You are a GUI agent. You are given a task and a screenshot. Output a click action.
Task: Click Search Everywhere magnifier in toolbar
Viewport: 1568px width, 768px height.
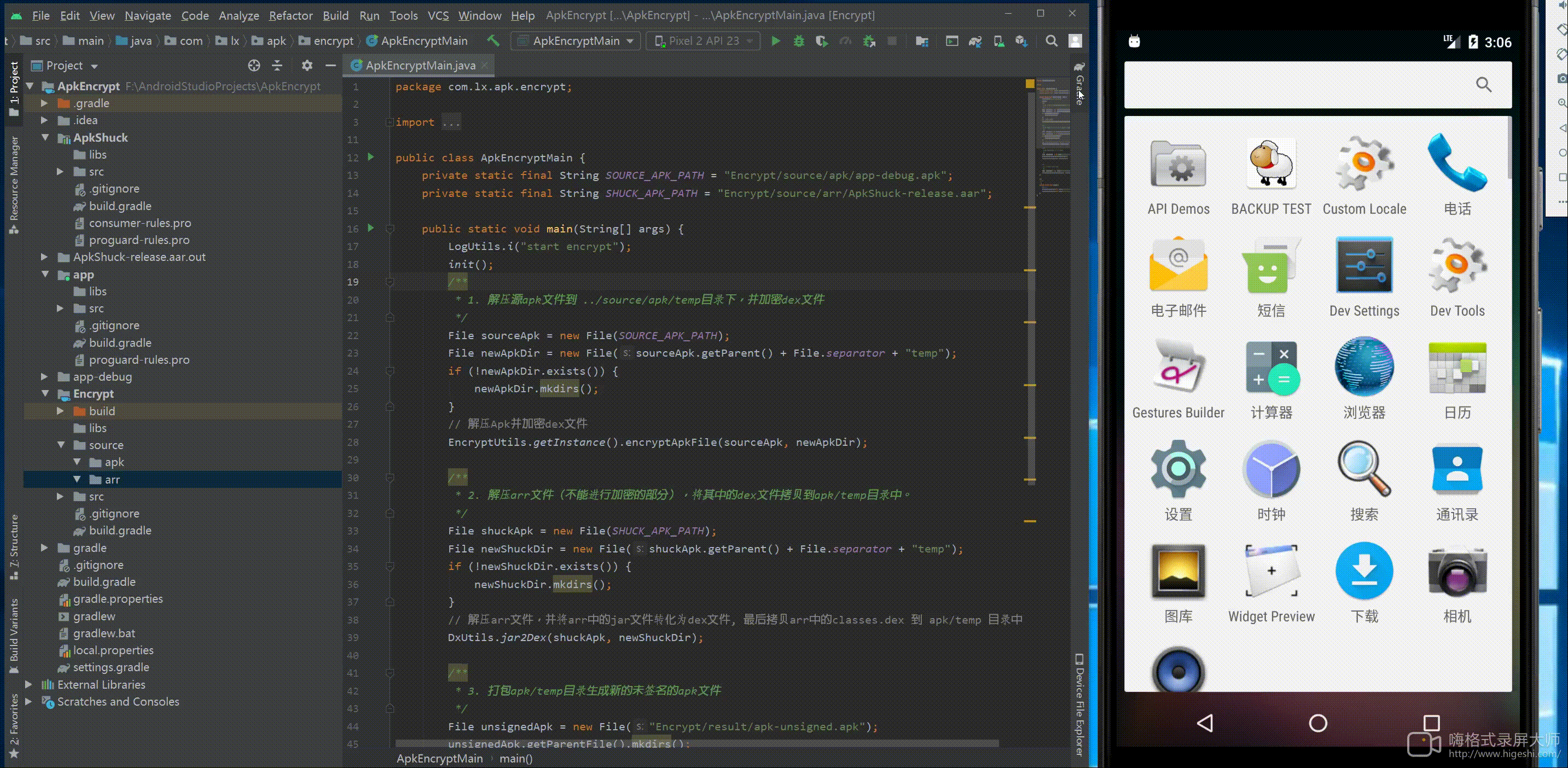coord(1051,41)
